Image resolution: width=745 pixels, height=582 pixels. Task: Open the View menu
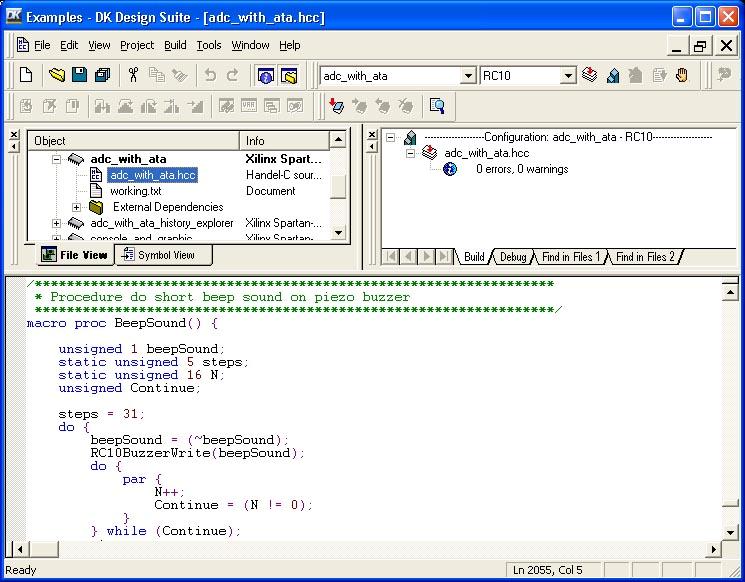(x=99, y=45)
